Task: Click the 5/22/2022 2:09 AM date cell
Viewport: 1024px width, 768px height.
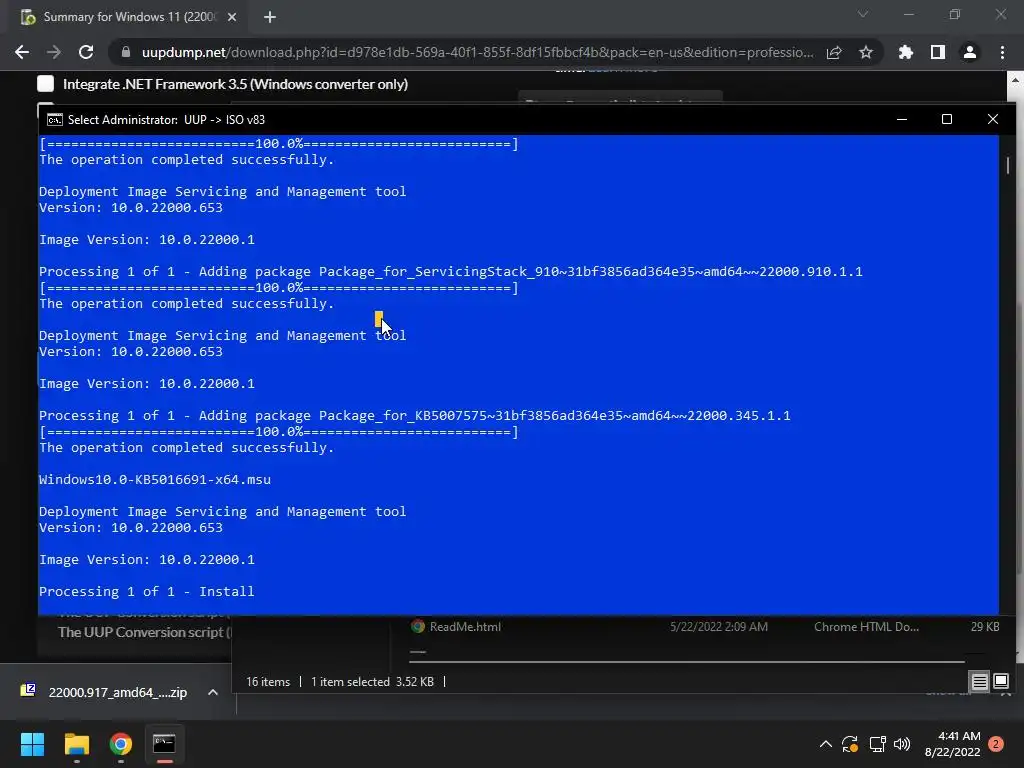Action: (718, 627)
